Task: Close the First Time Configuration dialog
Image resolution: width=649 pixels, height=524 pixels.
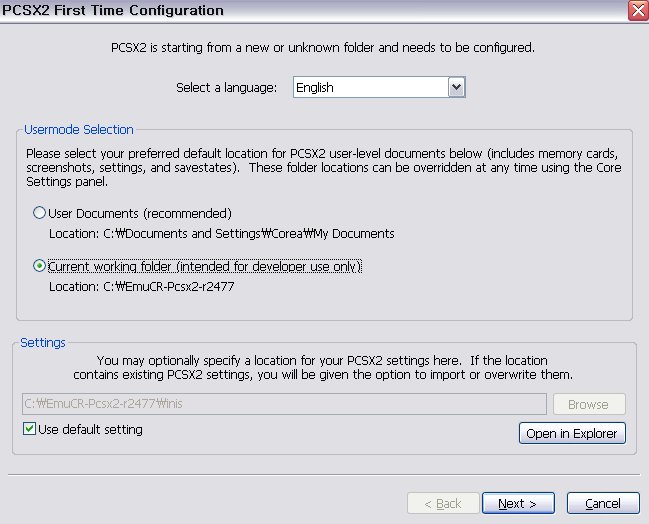Action: 637,10
